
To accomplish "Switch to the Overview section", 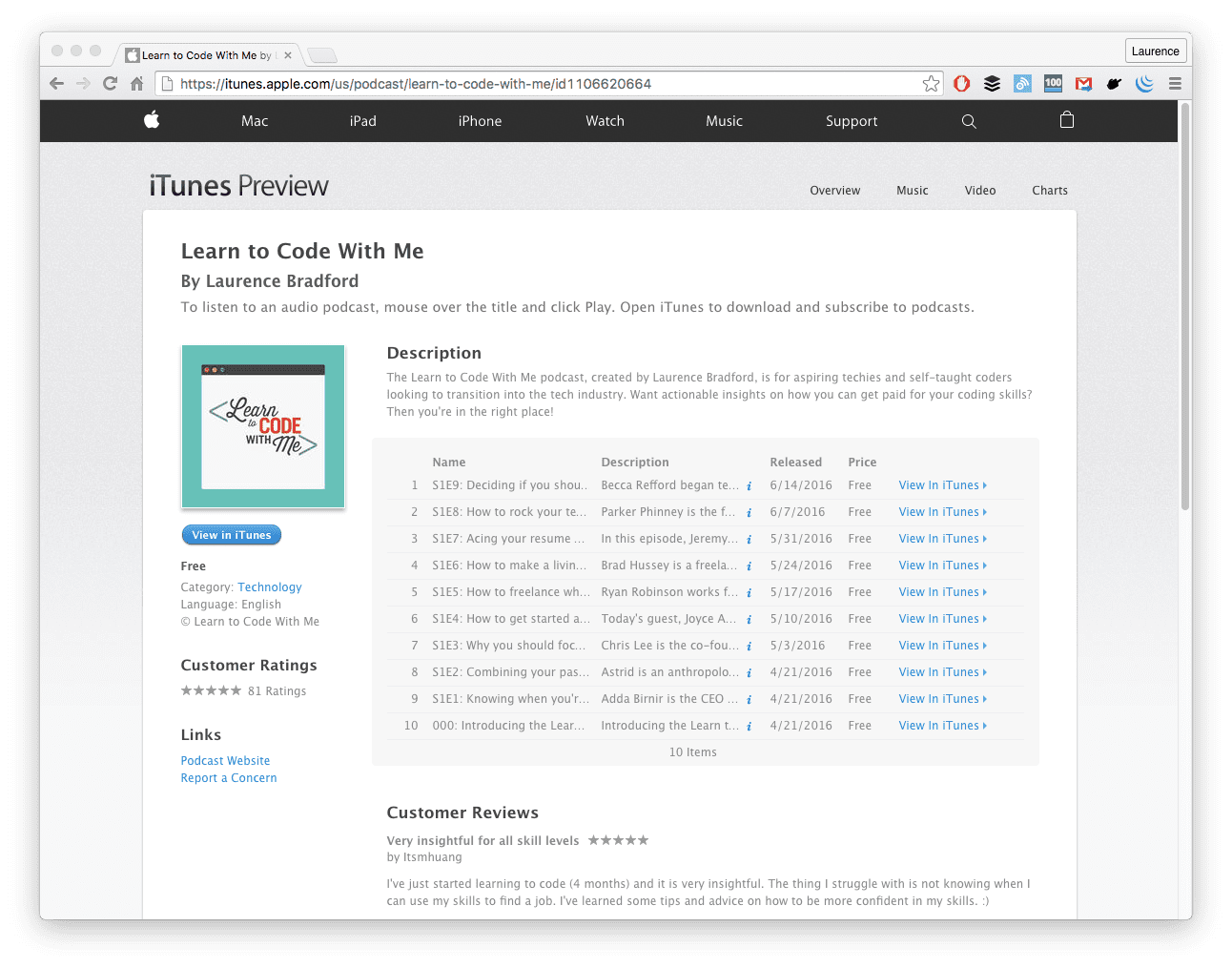I will (834, 191).
